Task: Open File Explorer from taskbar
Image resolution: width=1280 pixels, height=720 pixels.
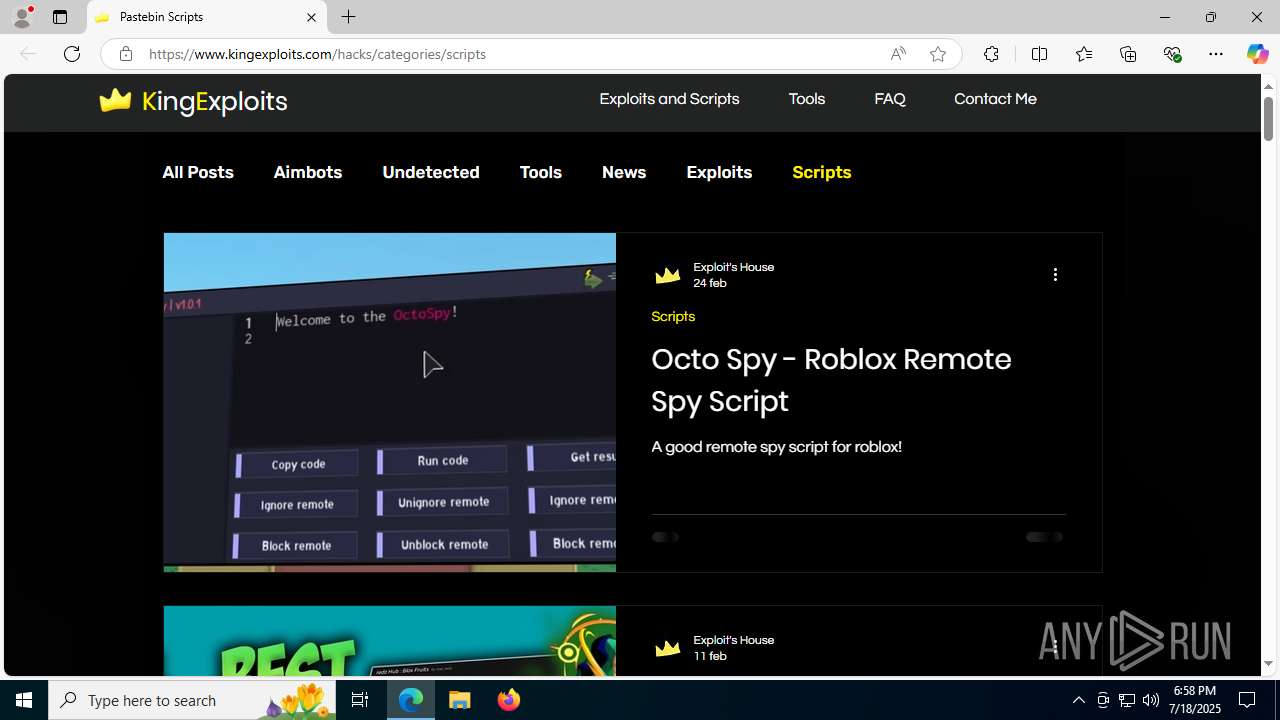Action: tap(460, 700)
